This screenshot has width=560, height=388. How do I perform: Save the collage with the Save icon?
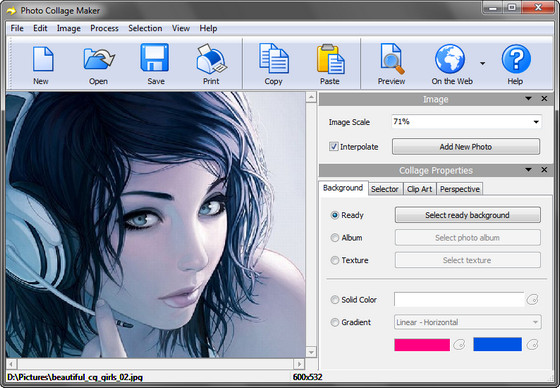tap(155, 58)
